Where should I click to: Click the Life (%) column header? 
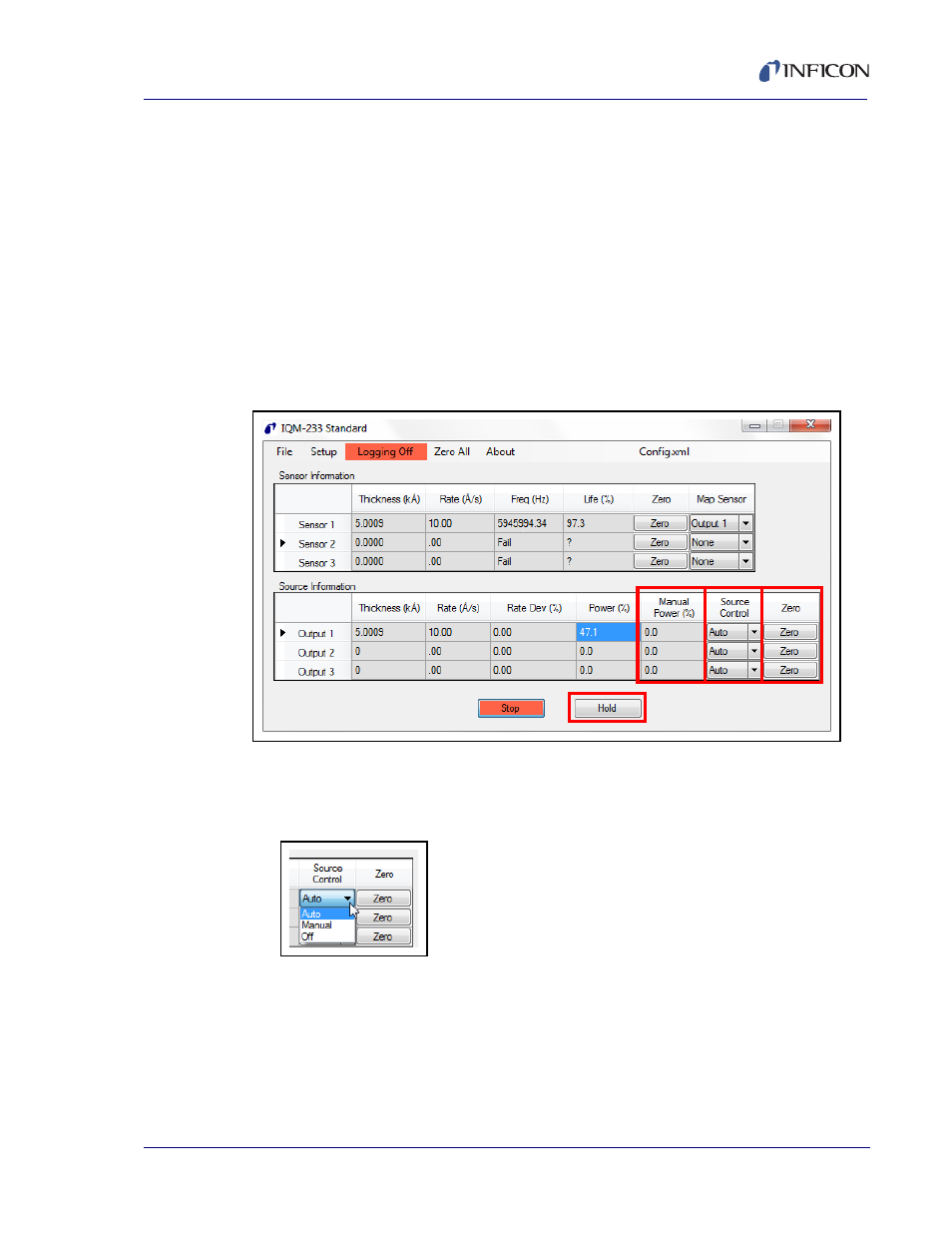598,499
